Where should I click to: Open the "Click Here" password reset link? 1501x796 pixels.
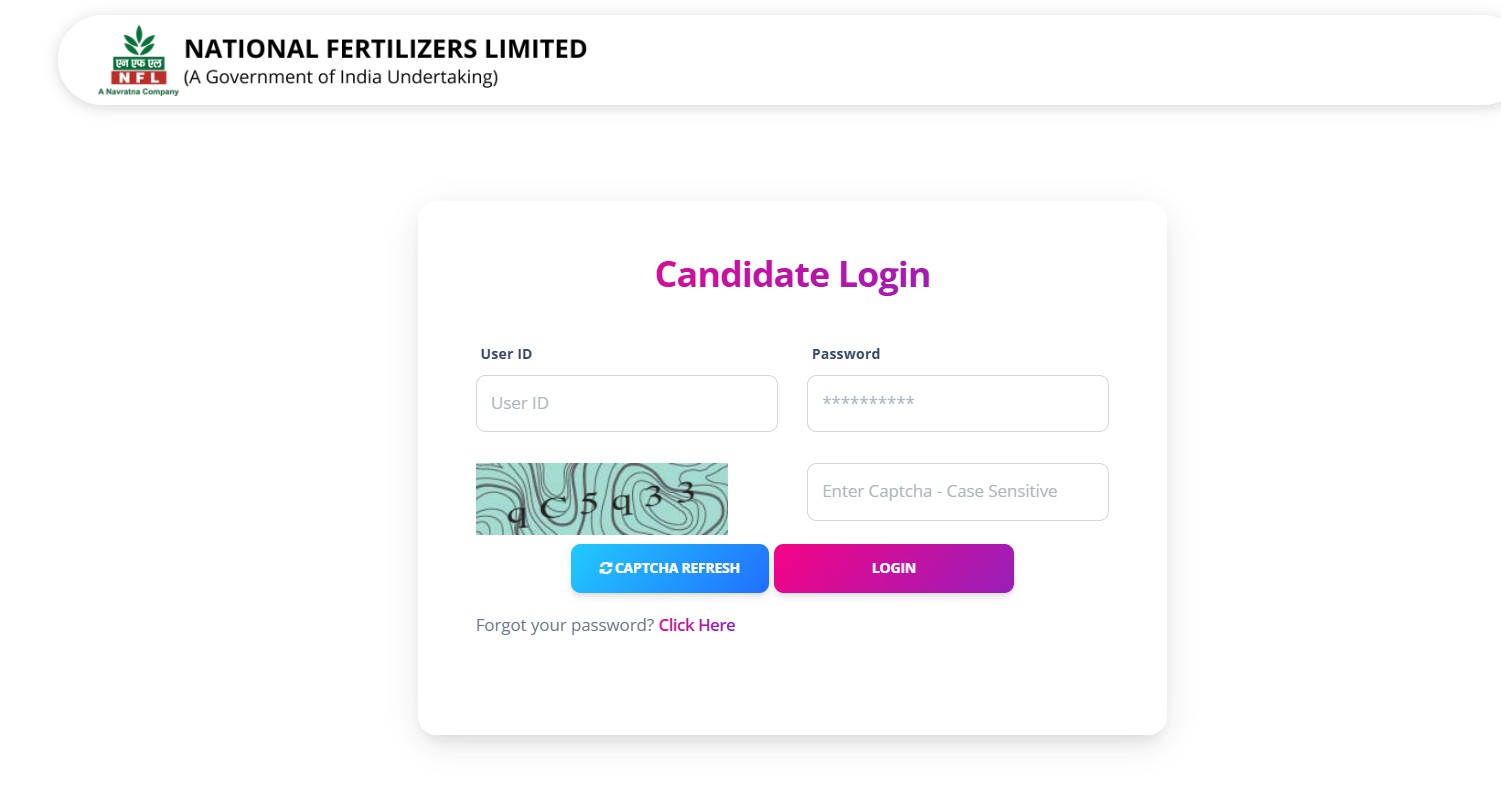[x=696, y=625]
